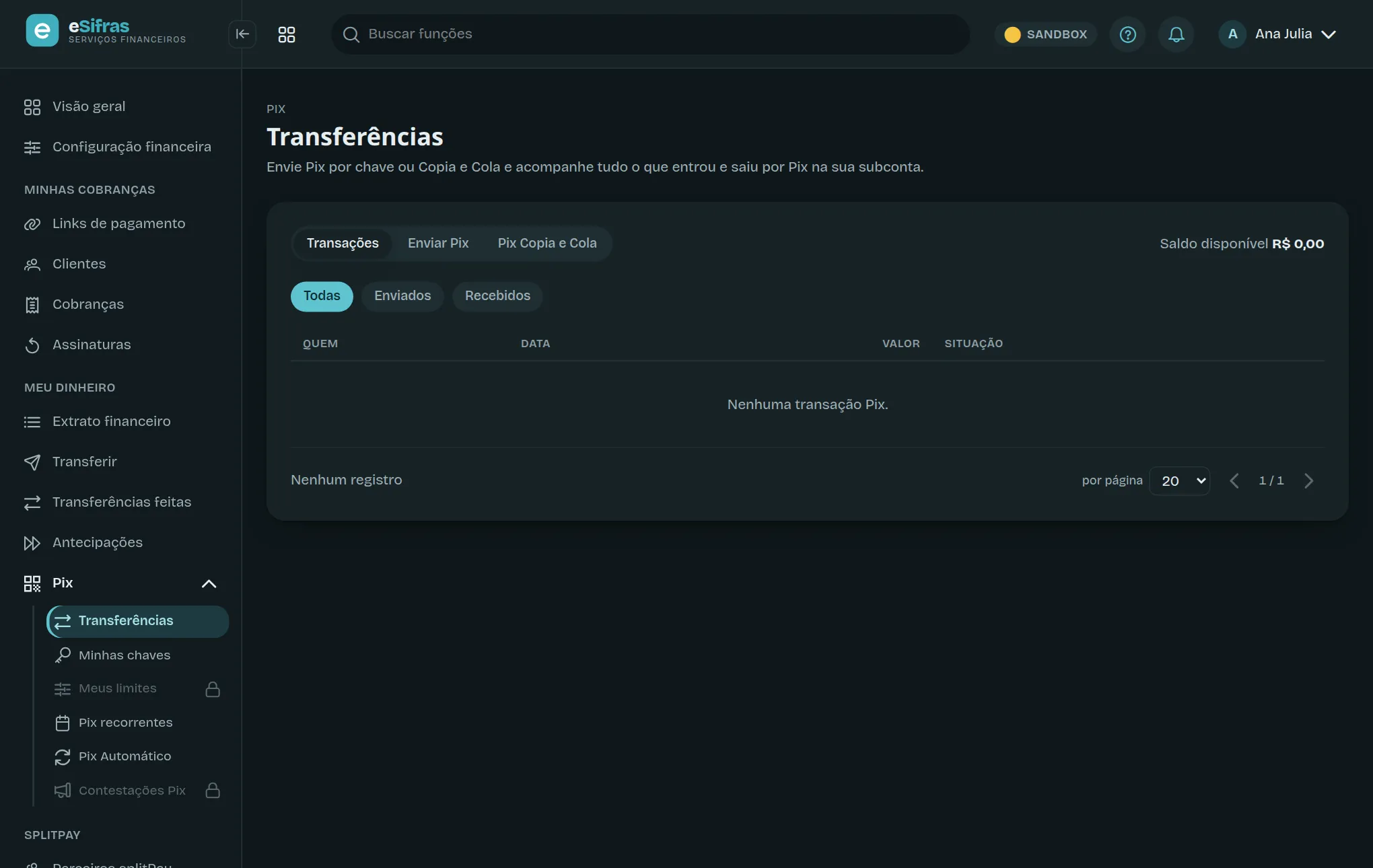Click the Nenhum registro text
Image resolution: width=1373 pixels, height=868 pixels.
(x=347, y=480)
